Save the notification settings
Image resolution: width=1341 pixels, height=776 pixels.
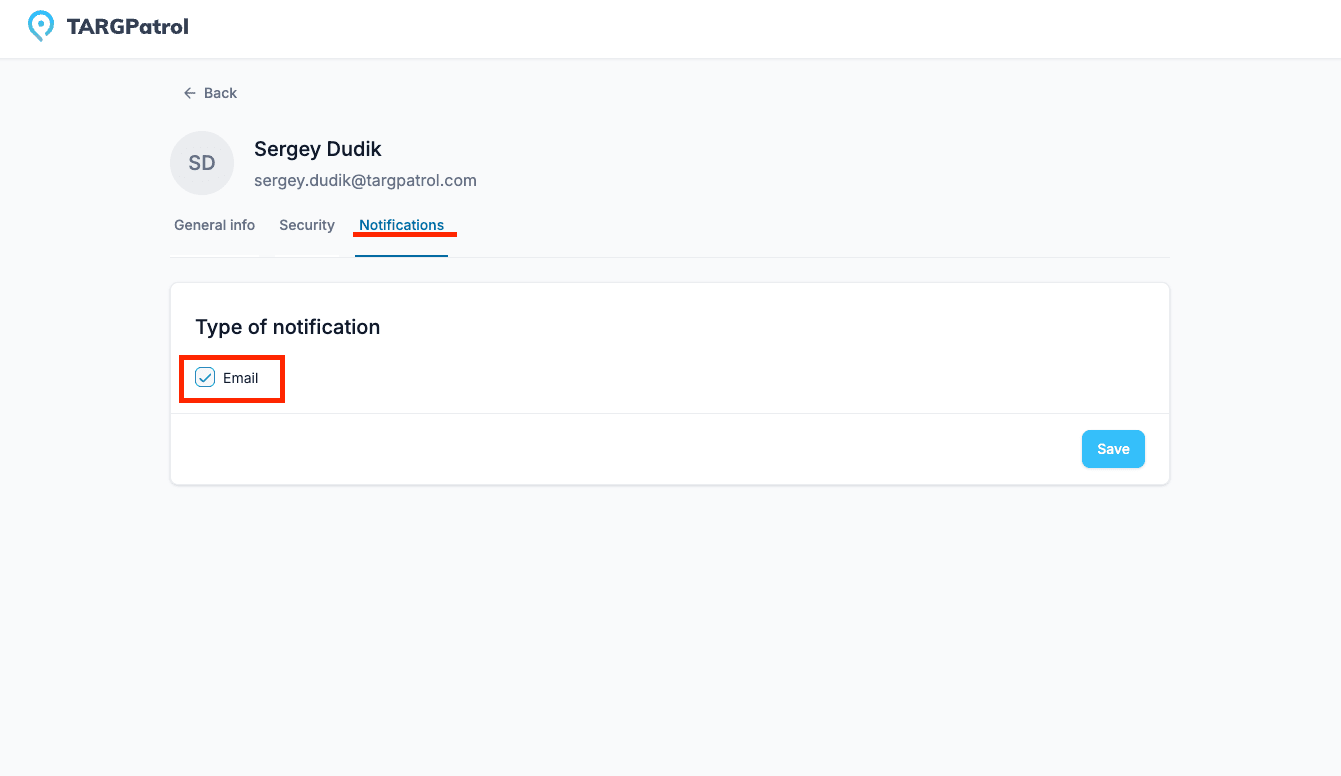click(1113, 449)
